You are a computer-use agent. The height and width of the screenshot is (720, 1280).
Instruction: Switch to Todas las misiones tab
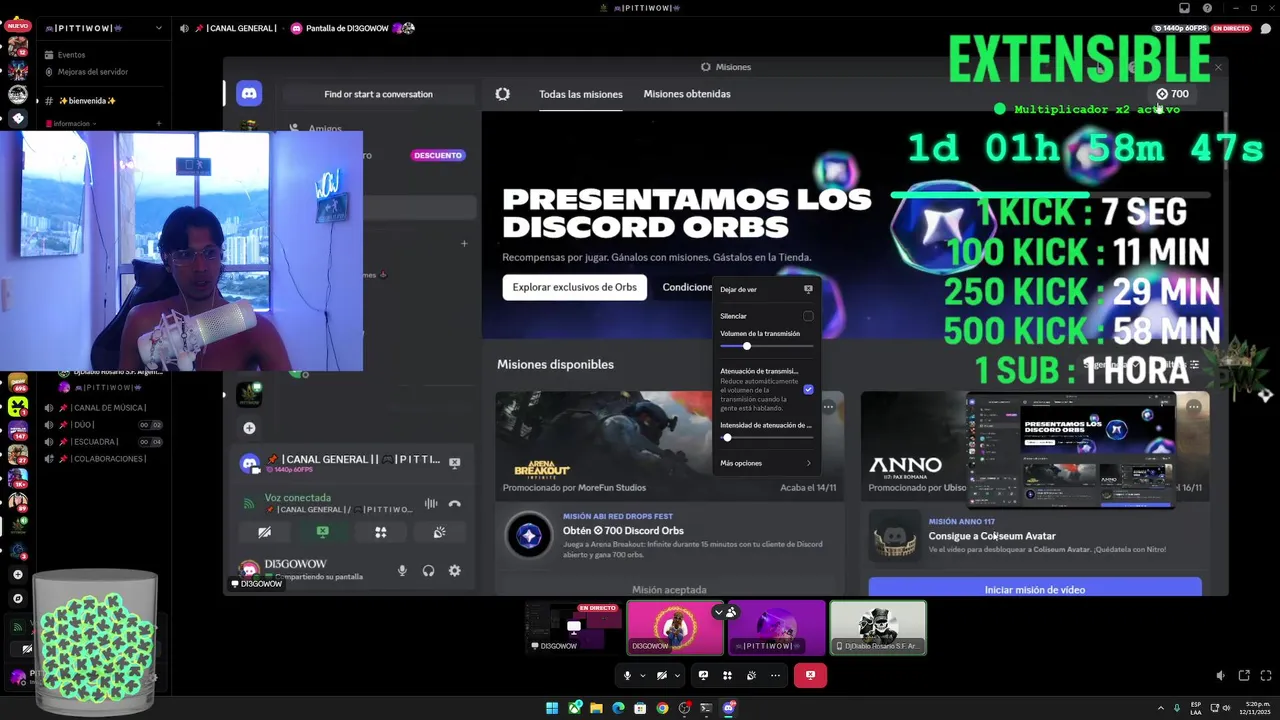click(x=580, y=94)
